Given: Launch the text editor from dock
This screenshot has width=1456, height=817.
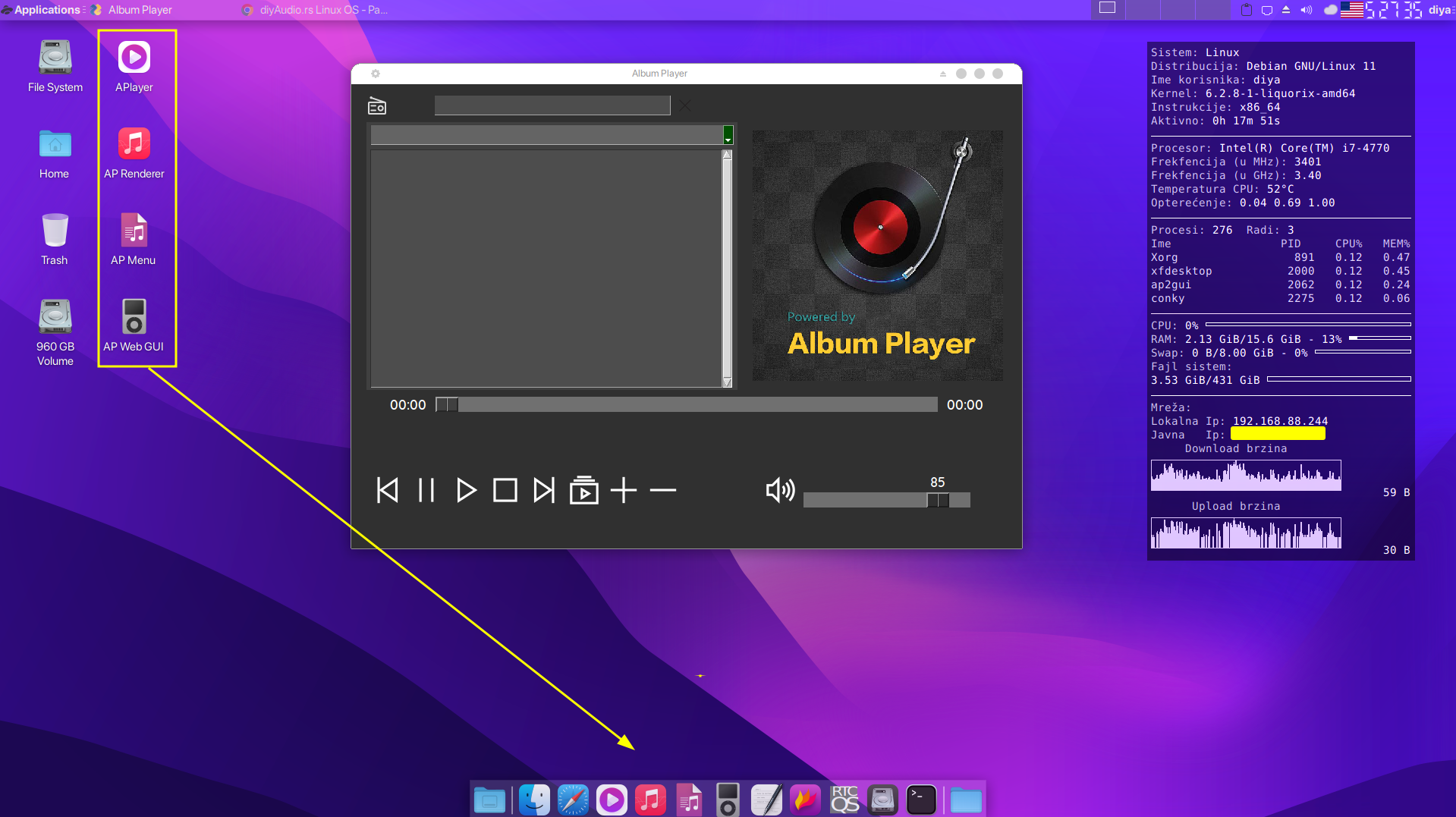Looking at the screenshot, I should (x=766, y=800).
